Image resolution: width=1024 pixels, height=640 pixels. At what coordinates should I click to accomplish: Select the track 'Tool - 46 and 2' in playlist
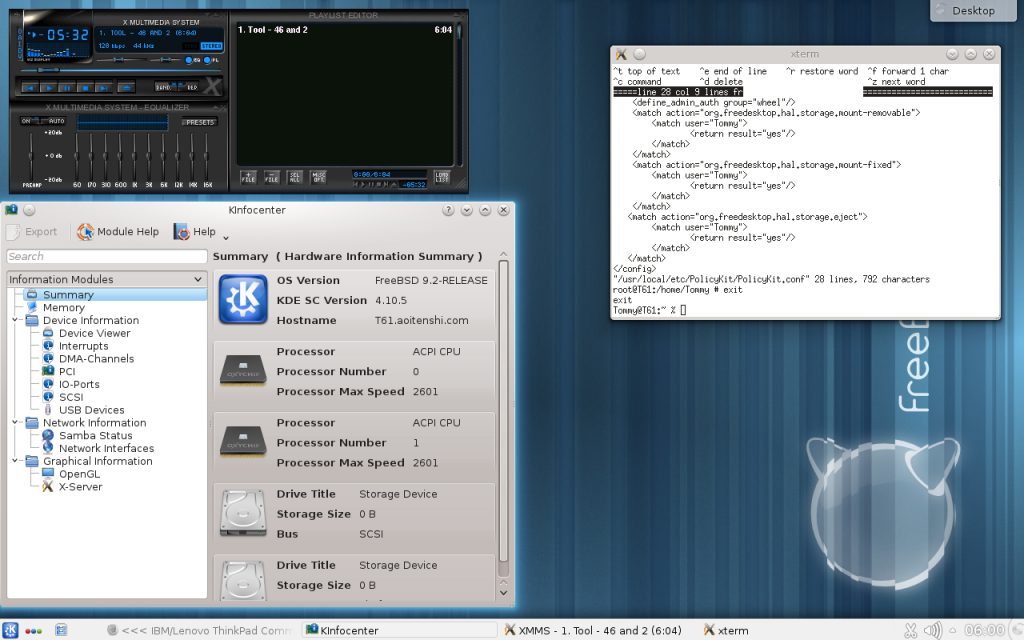[345, 30]
